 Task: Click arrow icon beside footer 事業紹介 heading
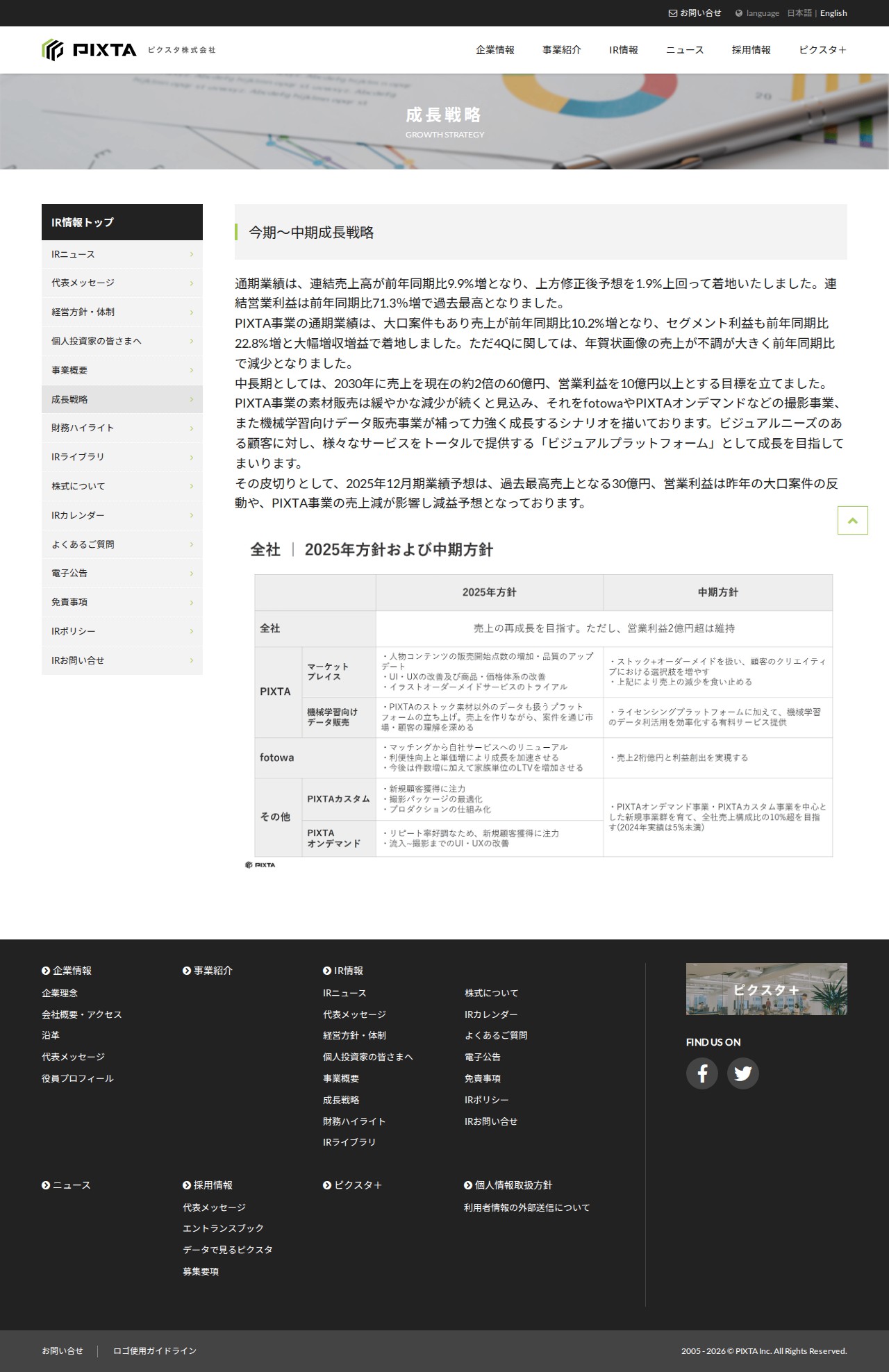(187, 971)
